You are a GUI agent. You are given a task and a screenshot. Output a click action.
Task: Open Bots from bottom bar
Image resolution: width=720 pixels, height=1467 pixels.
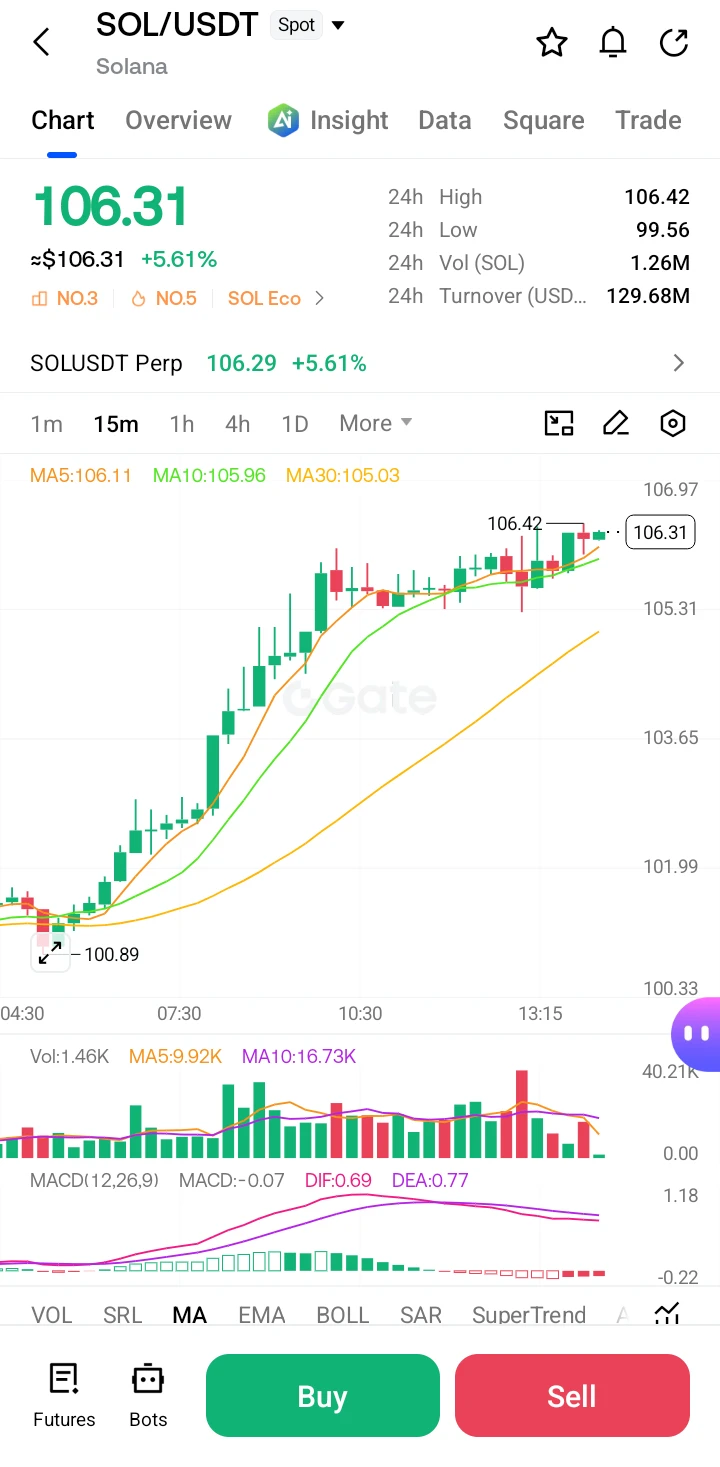tap(148, 1394)
